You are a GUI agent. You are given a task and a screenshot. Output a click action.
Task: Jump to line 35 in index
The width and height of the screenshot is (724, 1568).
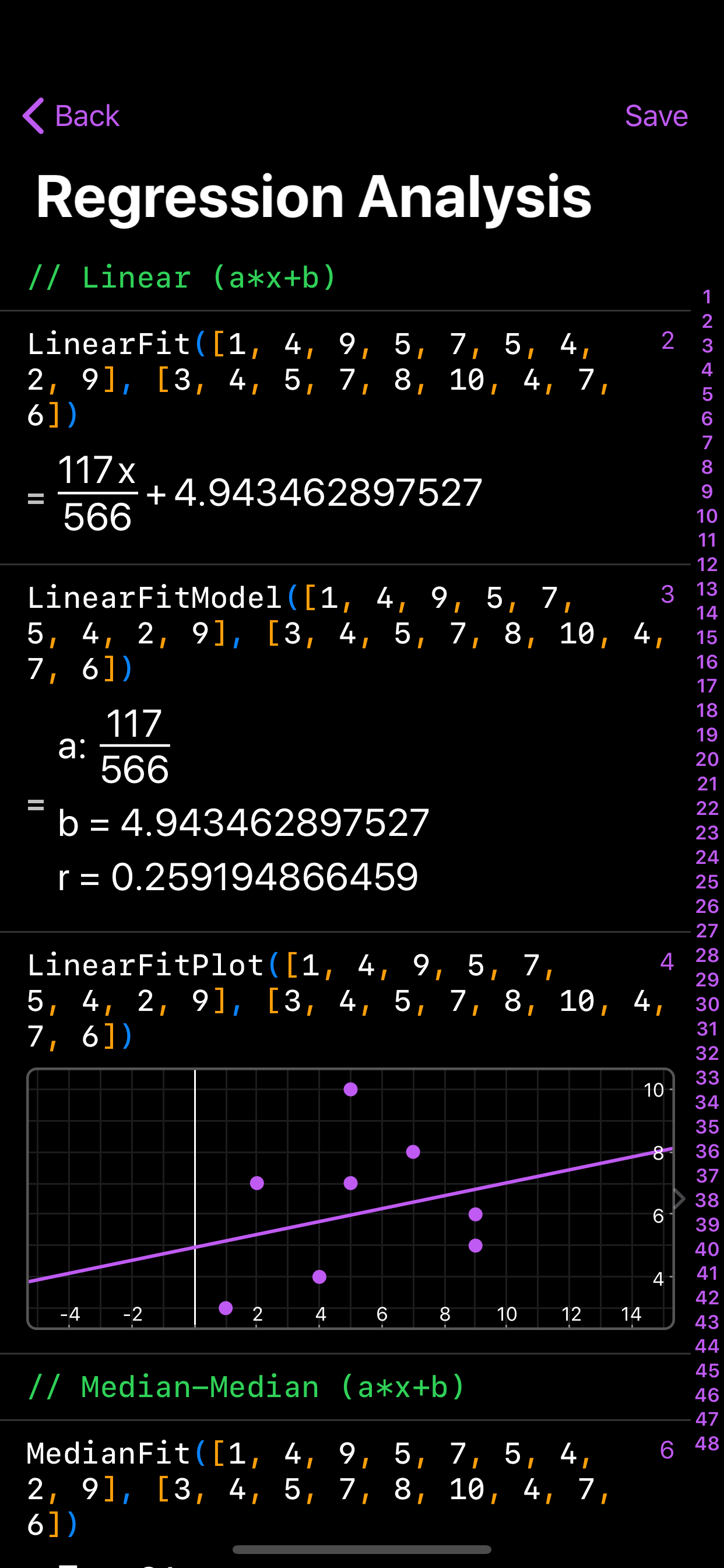tap(707, 1126)
